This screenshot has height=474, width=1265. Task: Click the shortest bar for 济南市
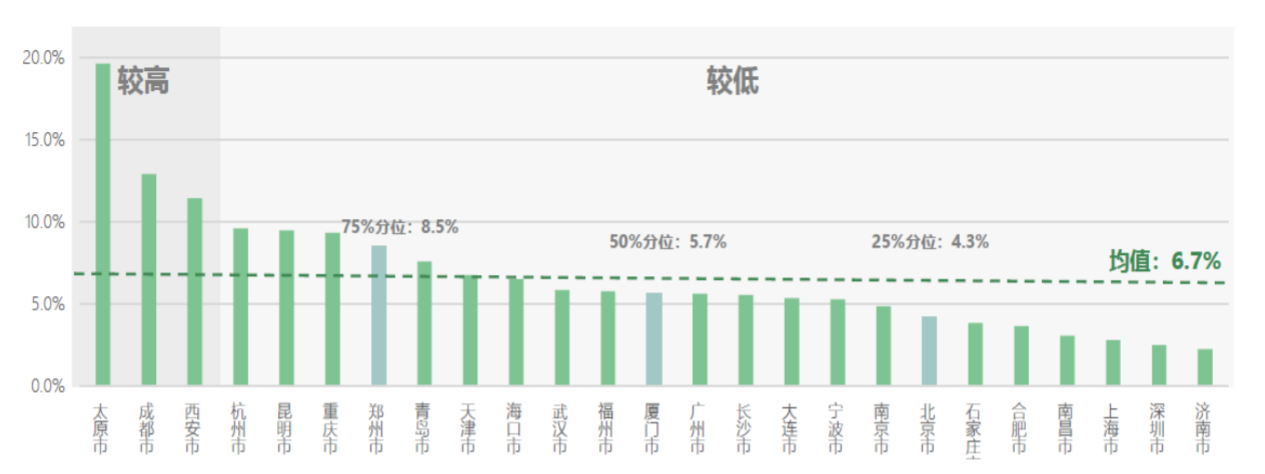tap(1204, 367)
